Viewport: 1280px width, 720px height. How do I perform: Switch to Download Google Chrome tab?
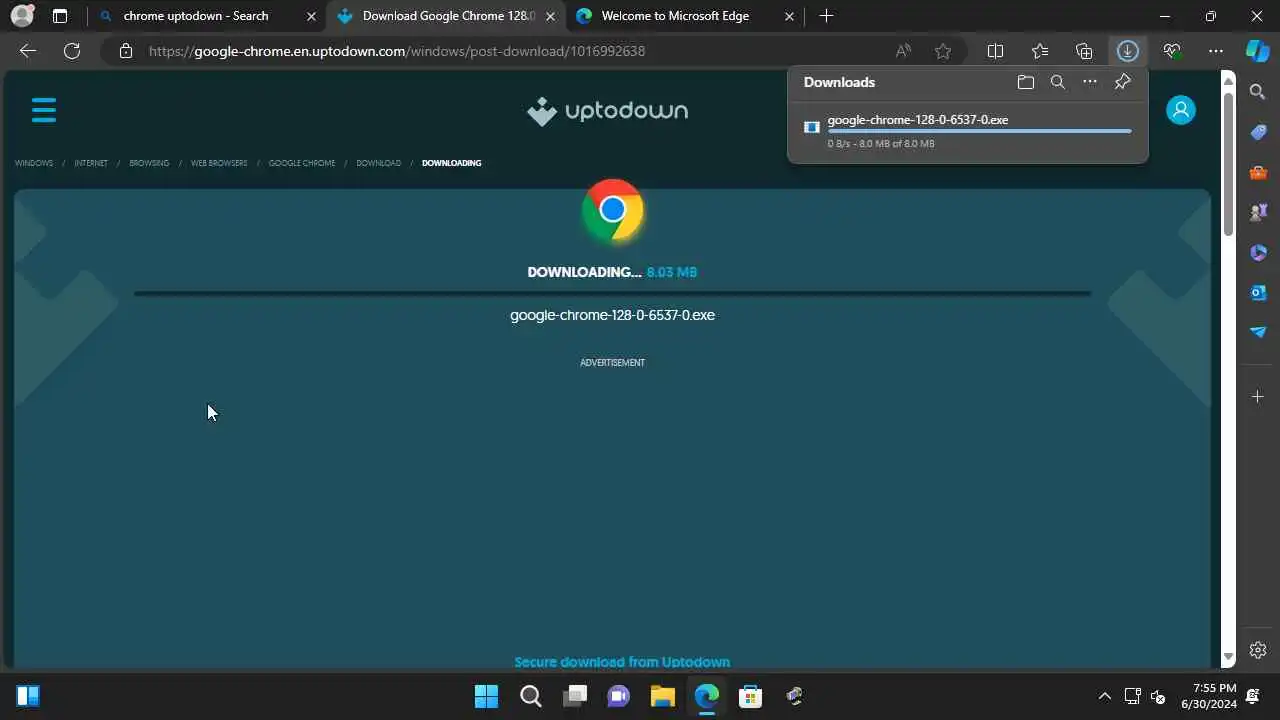pos(447,16)
